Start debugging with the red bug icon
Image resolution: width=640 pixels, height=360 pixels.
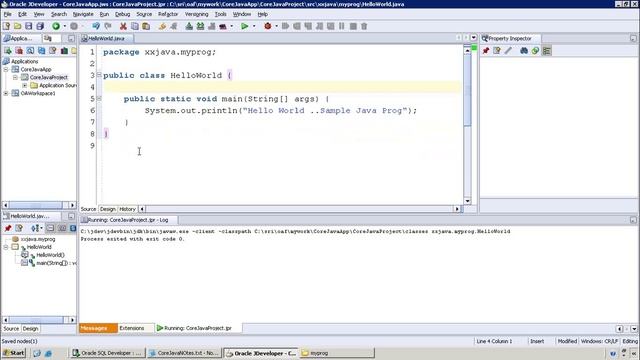coord(267,26)
